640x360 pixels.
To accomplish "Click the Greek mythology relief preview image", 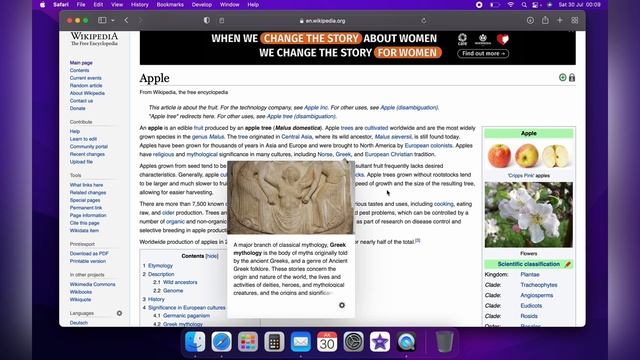I will (x=291, y=198).
